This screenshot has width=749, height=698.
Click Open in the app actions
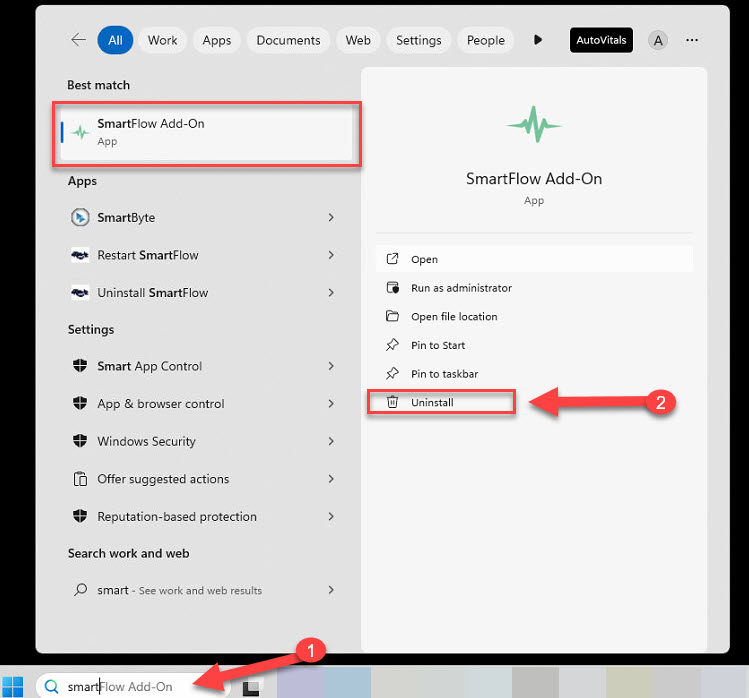pos(534,259)
